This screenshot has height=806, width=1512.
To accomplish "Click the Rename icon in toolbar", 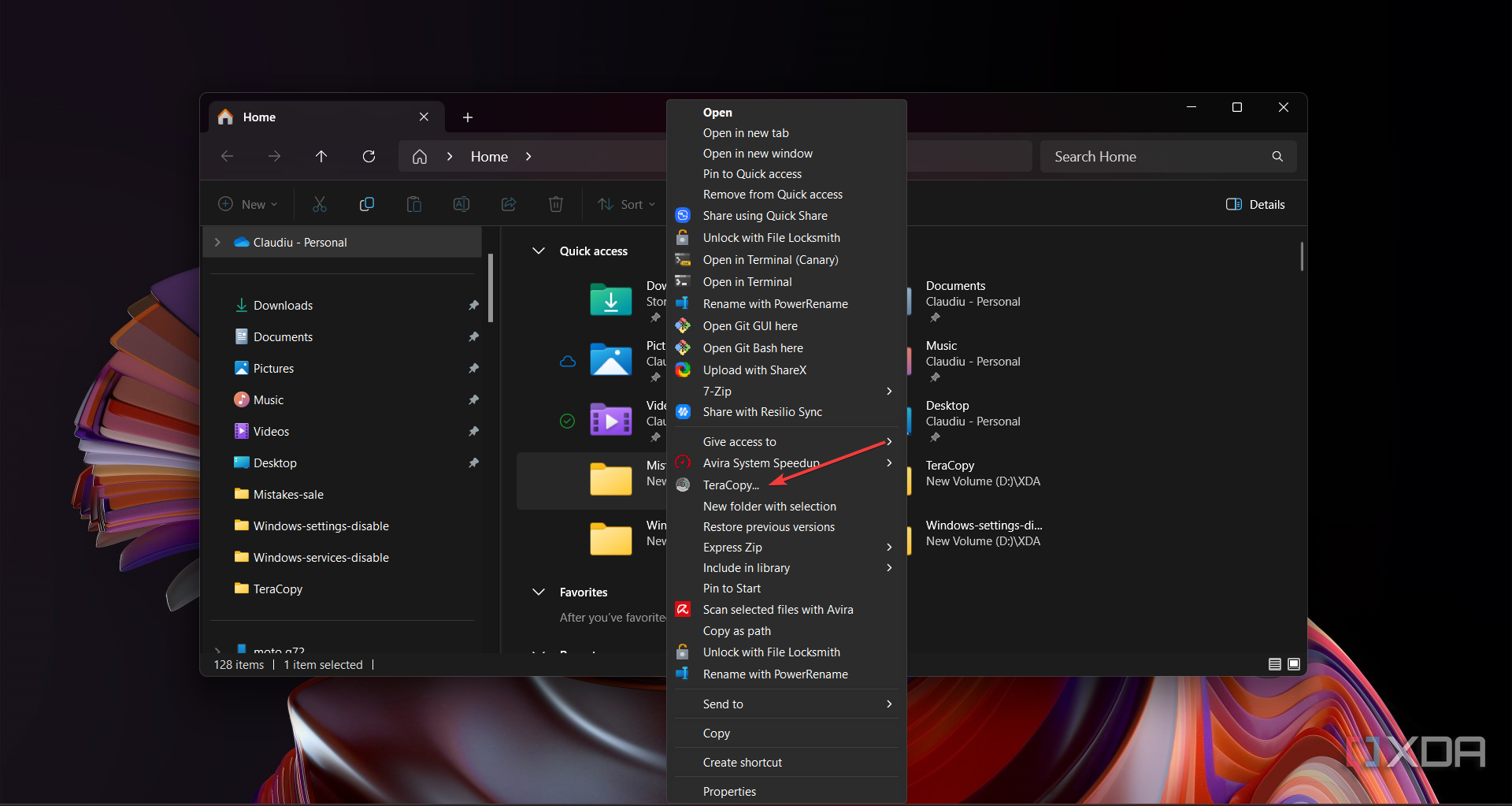I will point(461,204).
